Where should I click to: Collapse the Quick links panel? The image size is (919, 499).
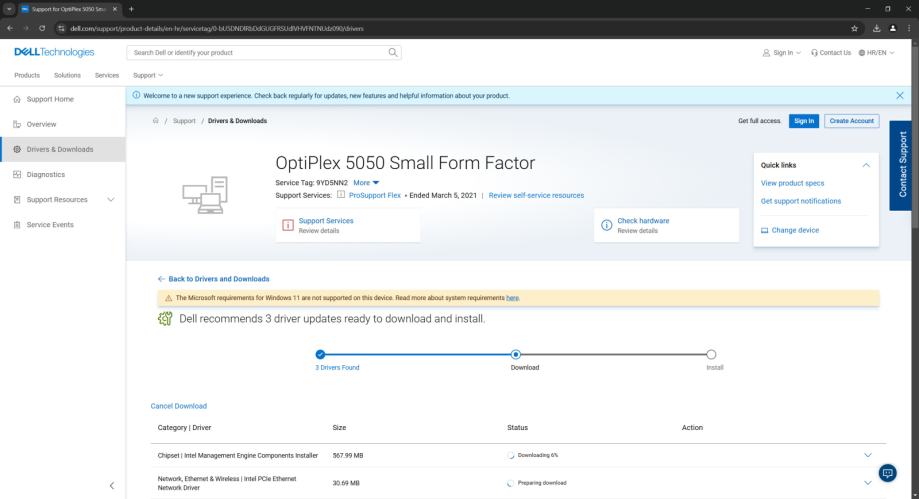pyautogui.click(x=866, y=165)
